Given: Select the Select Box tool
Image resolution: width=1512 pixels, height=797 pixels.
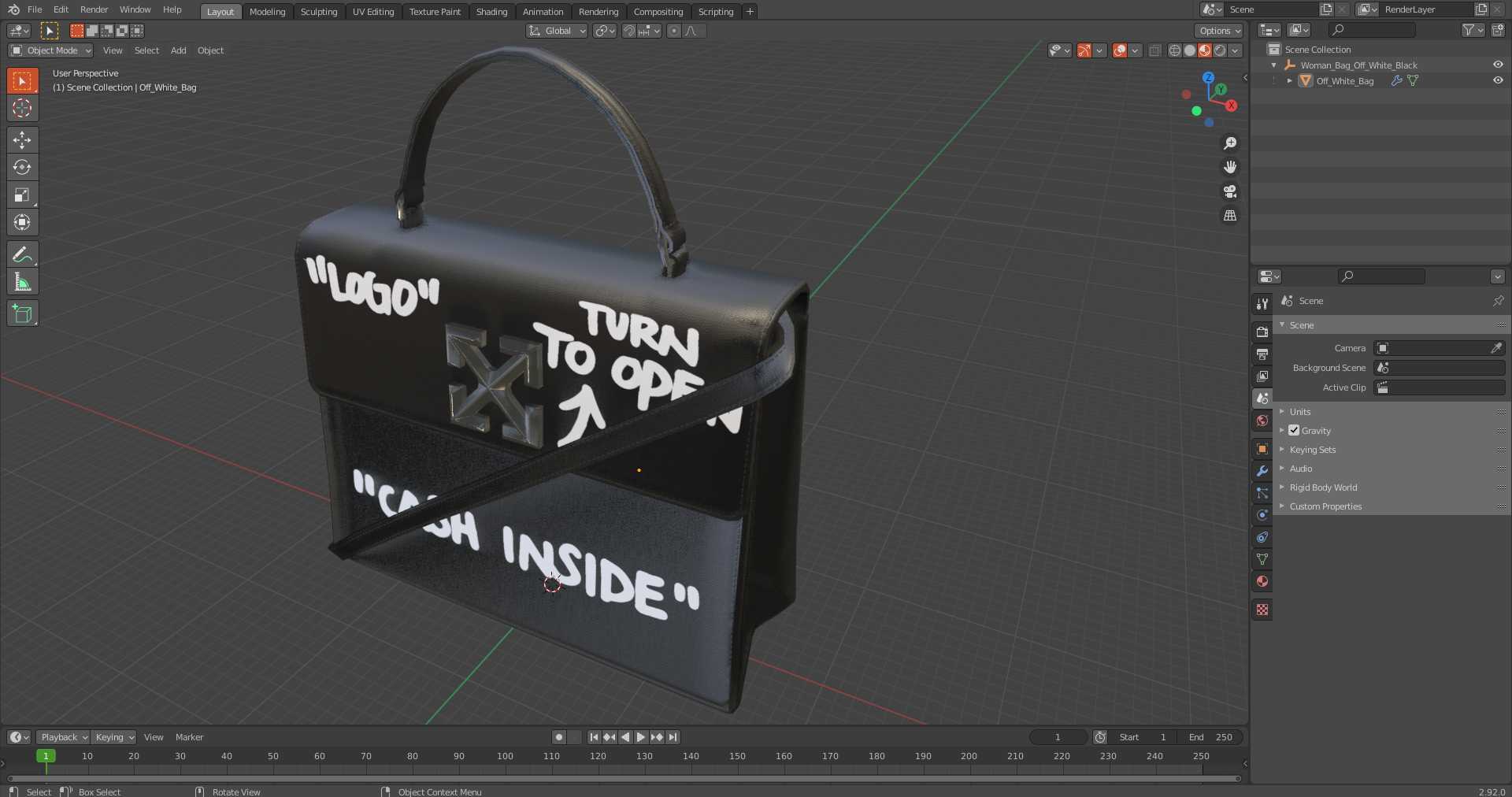Looking at the screenshot, I should coord(22,80).
